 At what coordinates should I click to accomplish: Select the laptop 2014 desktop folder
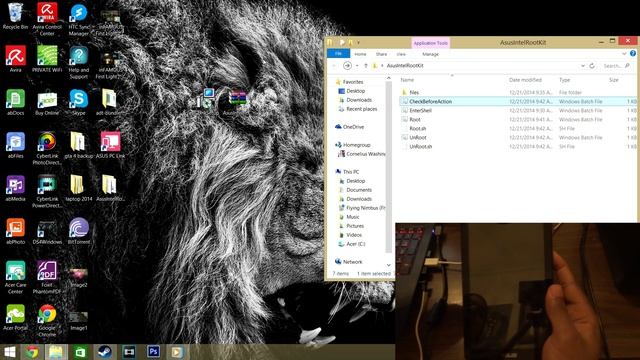[x=78, y=189]
